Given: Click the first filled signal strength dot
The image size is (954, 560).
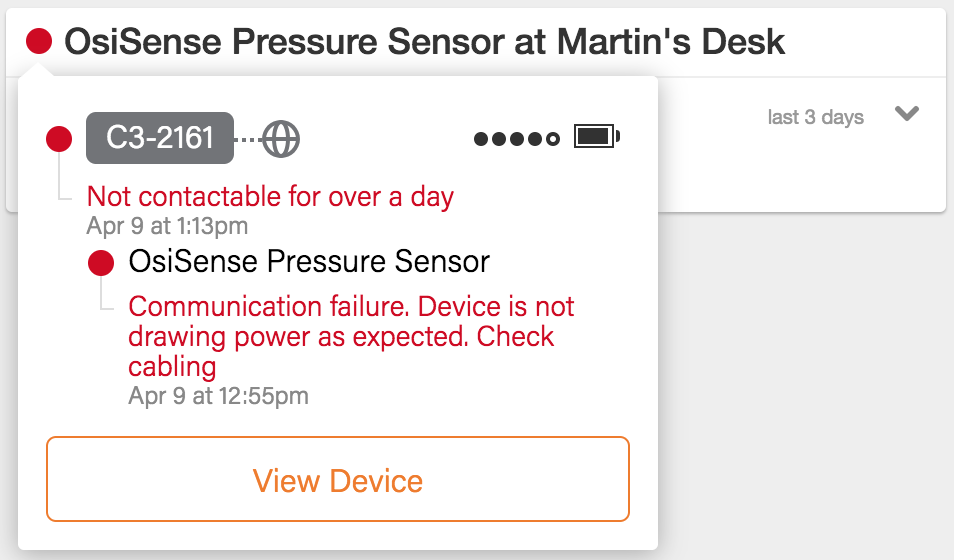Looking at the screenshot, I should [481, 139].
